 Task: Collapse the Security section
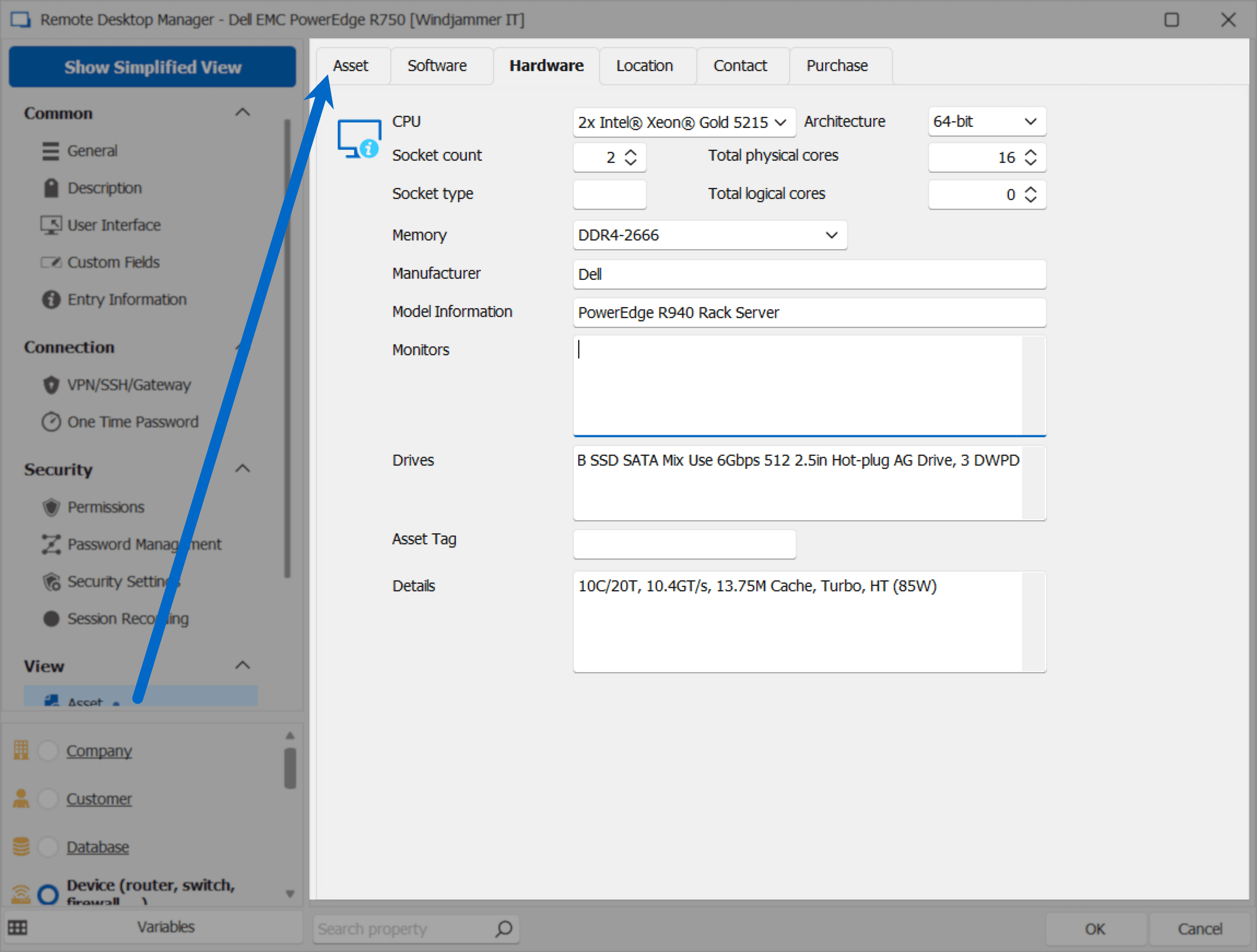tap(243, 468)
